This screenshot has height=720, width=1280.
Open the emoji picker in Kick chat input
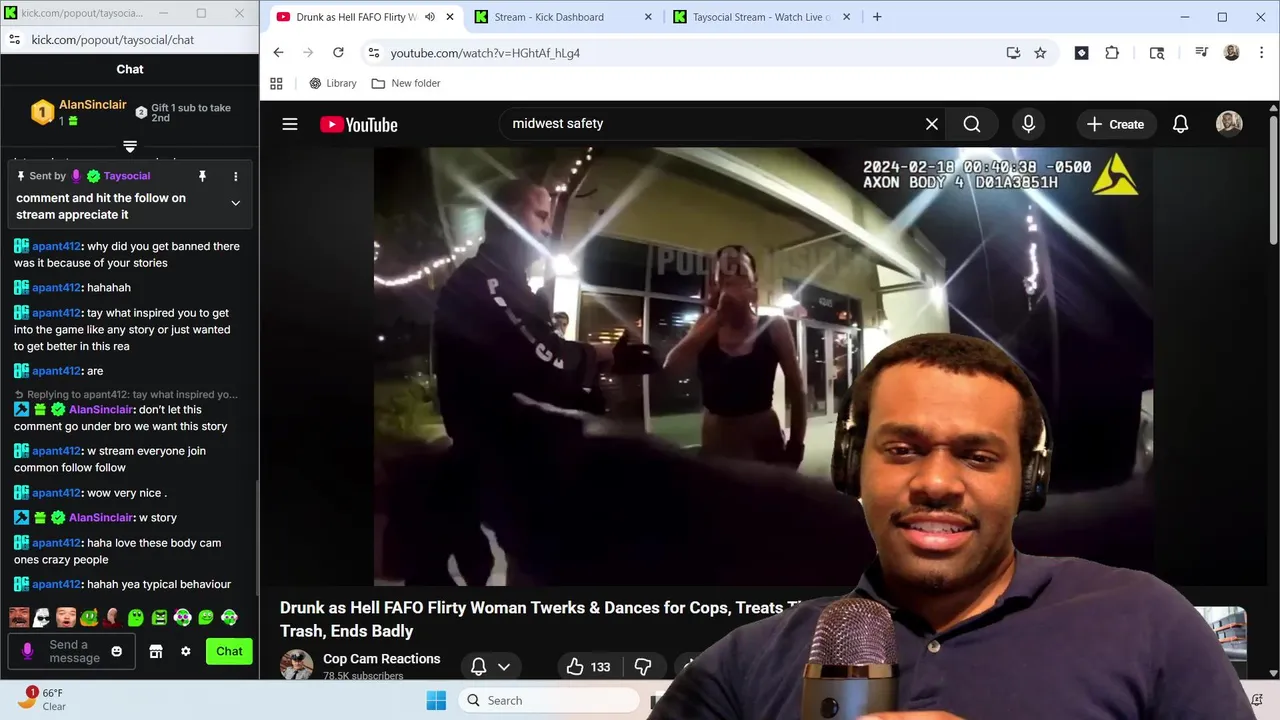[116, 651]
